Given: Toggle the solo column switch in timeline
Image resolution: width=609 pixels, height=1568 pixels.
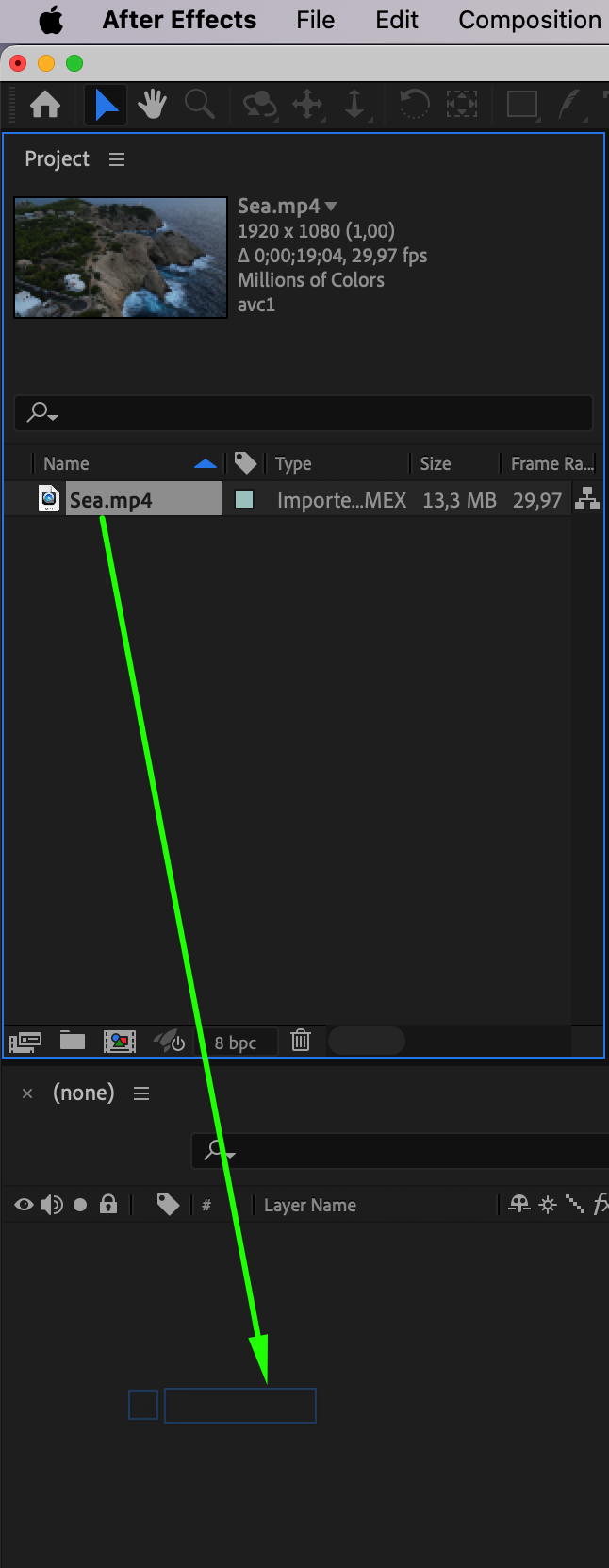Looking at the screenshot, I should [x=80, y=1205].
